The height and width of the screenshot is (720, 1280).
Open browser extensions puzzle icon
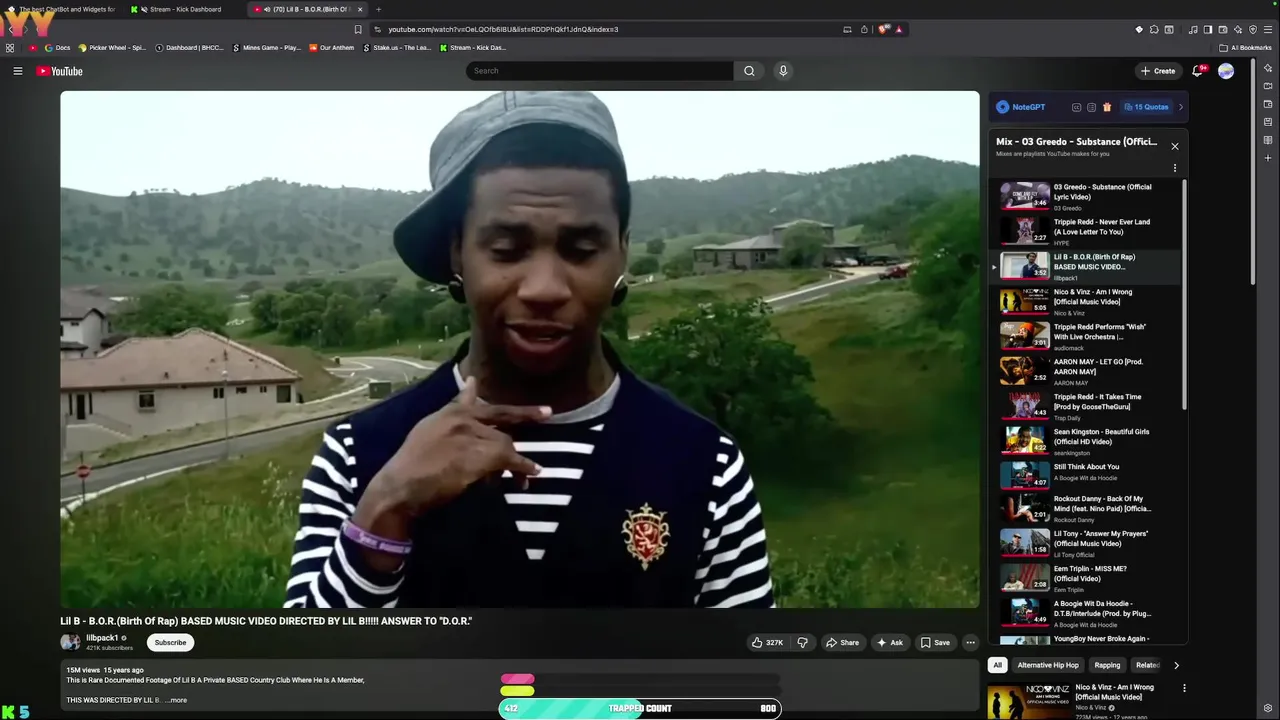tap(1154, 29)
